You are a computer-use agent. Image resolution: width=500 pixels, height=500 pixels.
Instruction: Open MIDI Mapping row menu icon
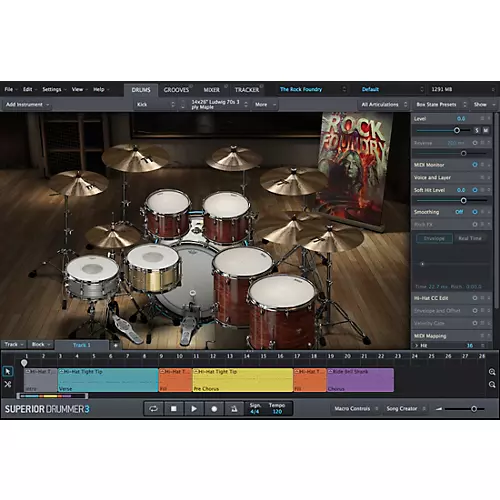pyautogui.click(x=482, y=336)
